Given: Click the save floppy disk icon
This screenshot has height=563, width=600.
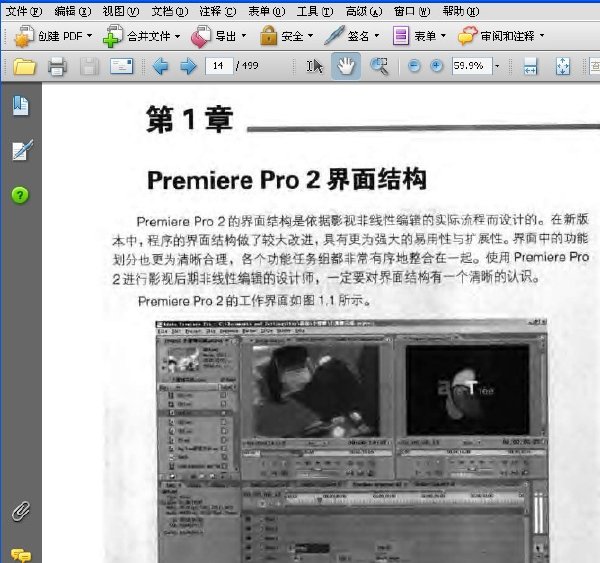Looking at the screenshot, I should click(x=90, y=66).
